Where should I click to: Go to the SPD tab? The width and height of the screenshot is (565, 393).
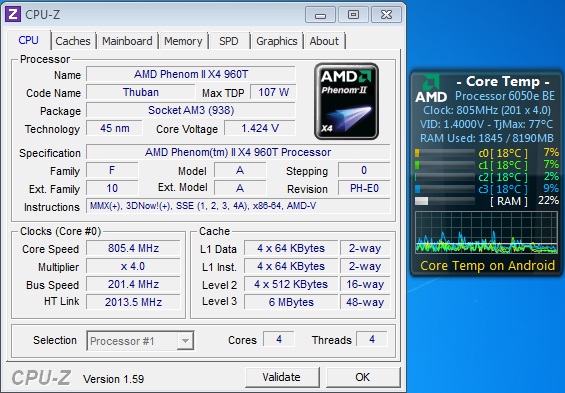[229, 41]
